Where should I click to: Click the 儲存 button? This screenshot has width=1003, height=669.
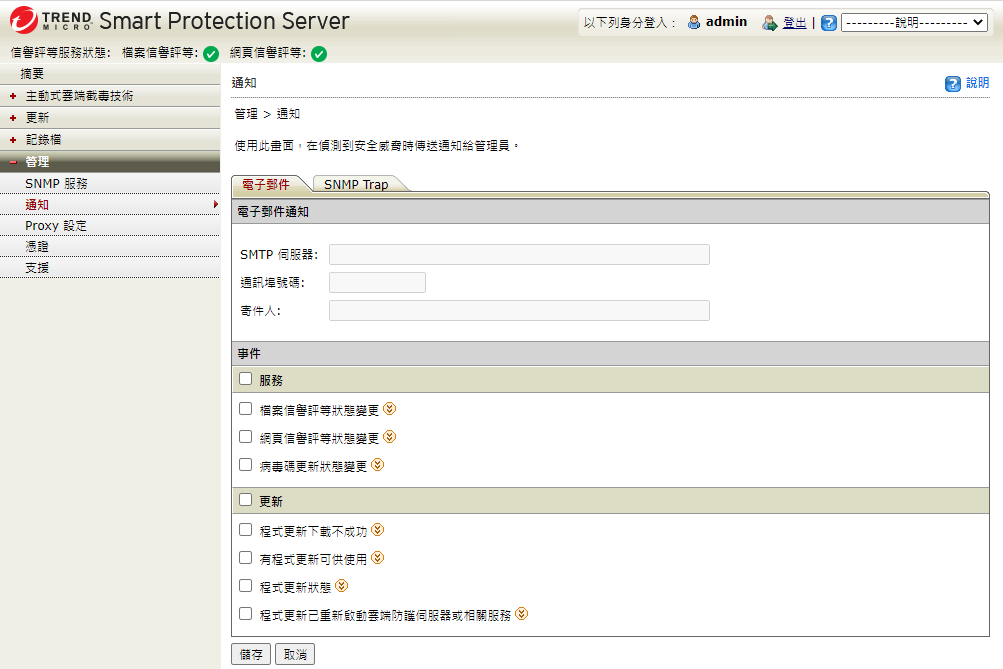click(x=251, y=654)
